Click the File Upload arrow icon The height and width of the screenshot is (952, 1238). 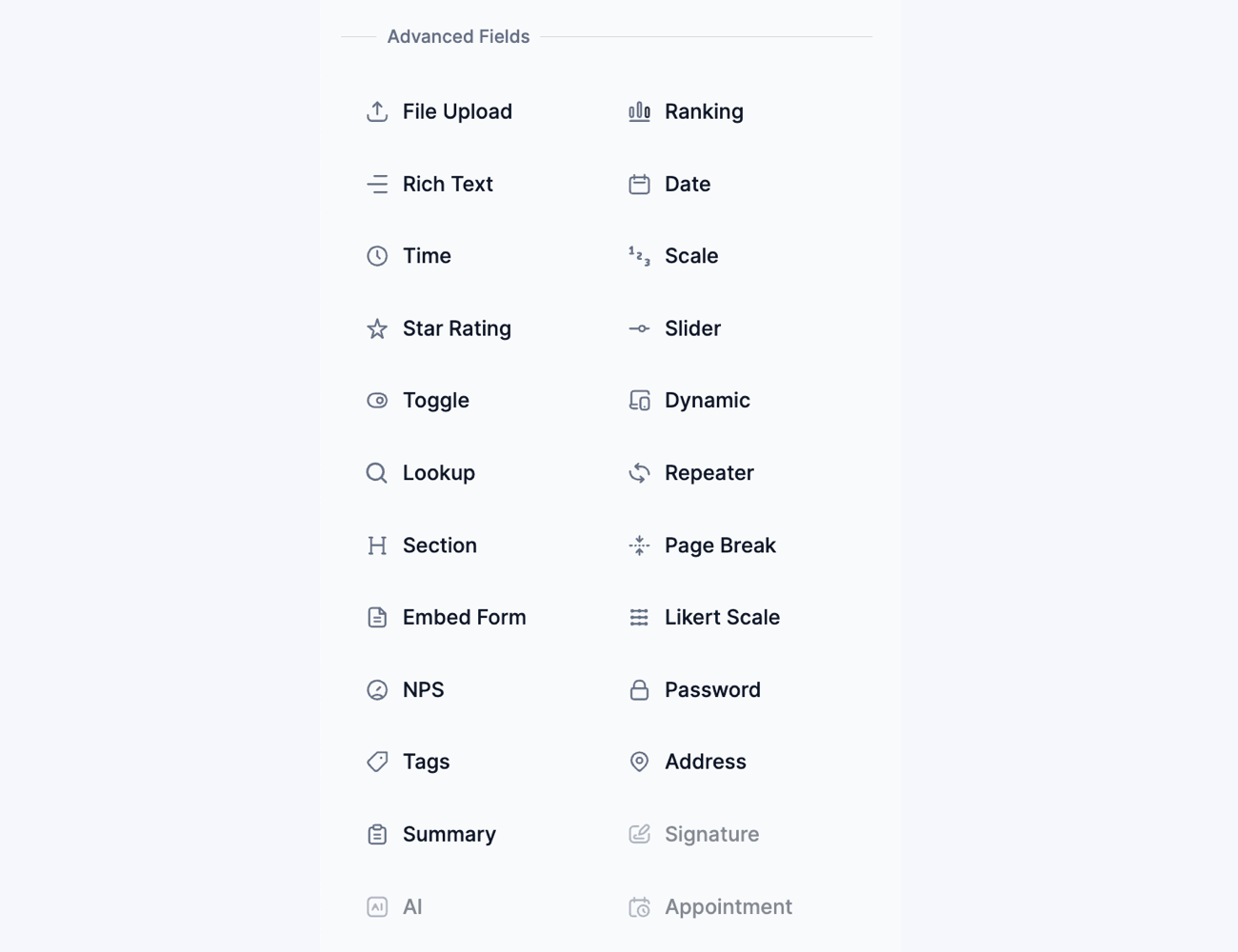tap(377, 111)
